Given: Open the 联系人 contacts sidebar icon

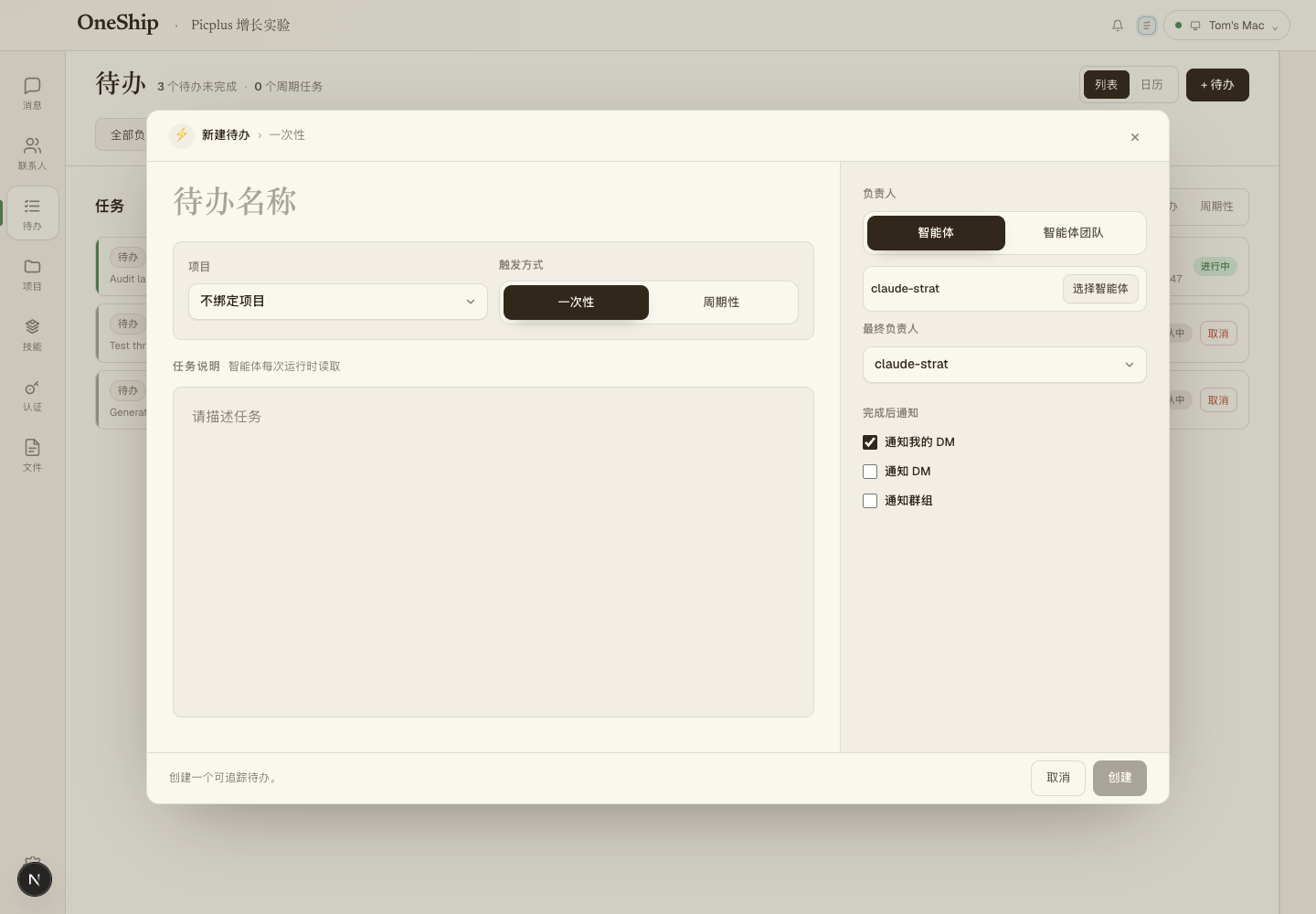Looking at the screenshot, I should [x=32, y=154].
